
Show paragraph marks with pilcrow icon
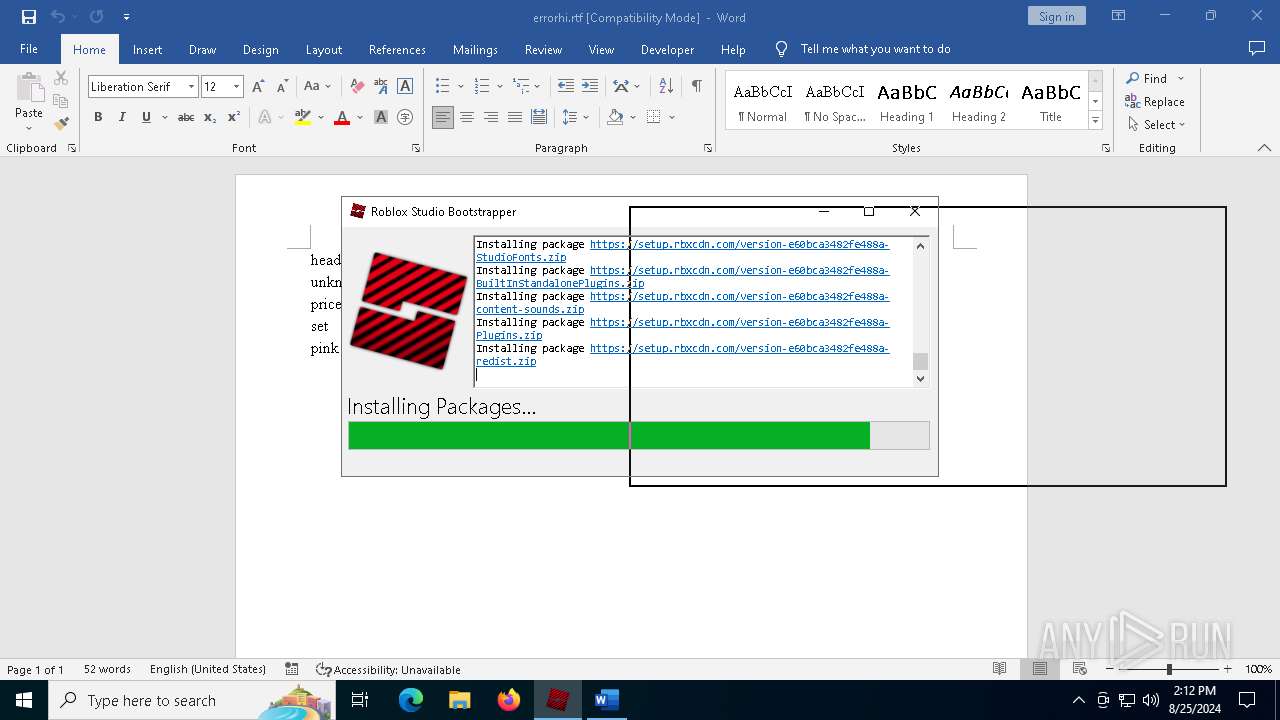pos(696,87)
